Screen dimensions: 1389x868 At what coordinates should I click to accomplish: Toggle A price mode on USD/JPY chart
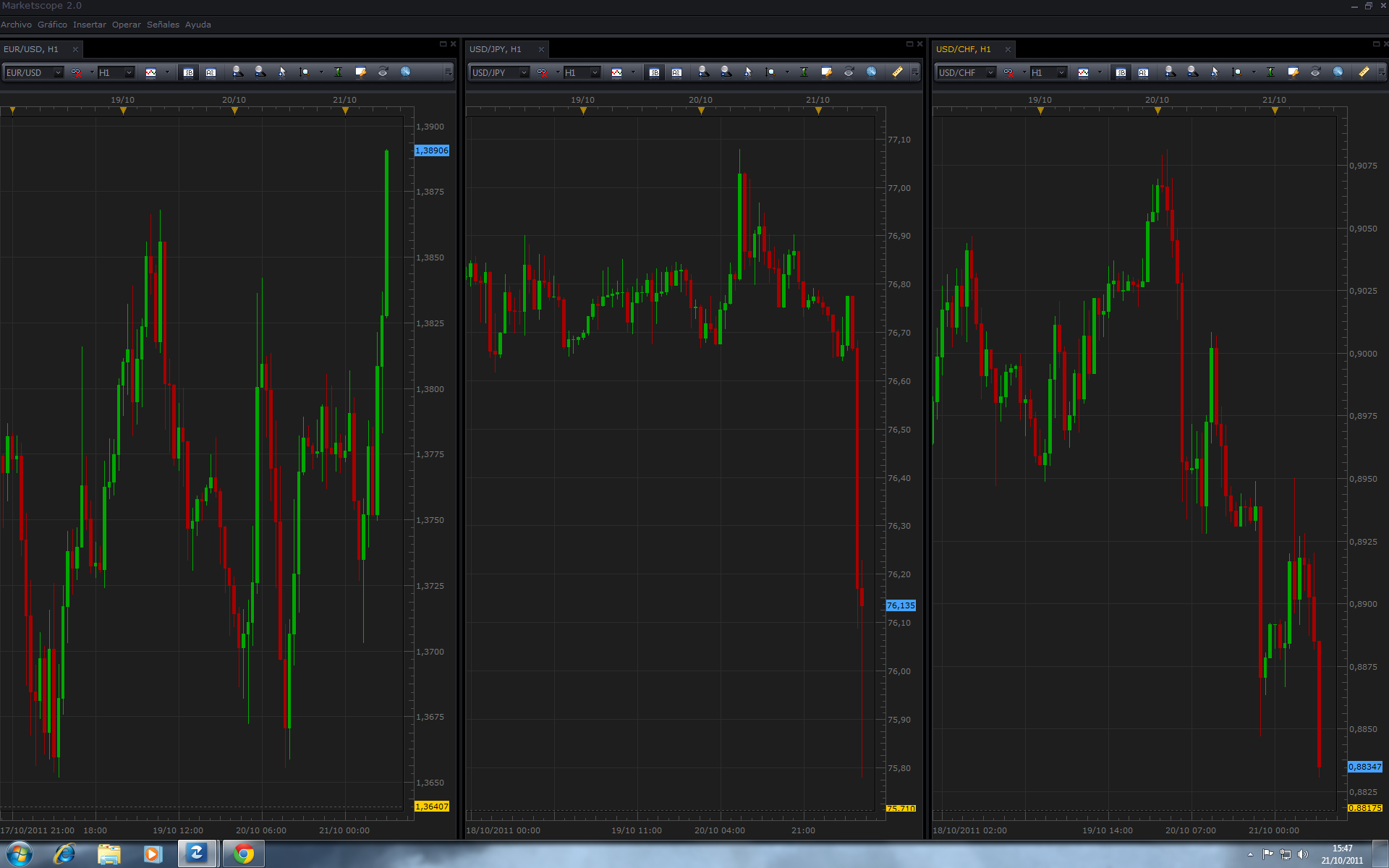click(x=676, y=72)
